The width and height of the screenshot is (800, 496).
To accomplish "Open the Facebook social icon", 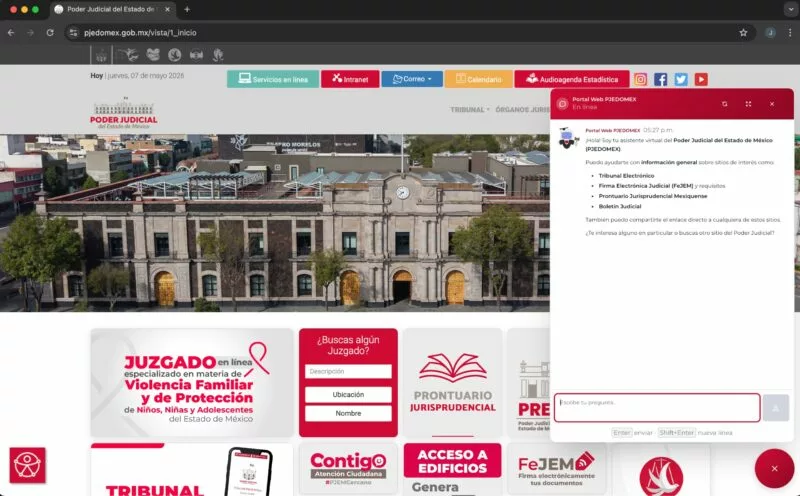I will pyautogui.click(x=661, y=79).
